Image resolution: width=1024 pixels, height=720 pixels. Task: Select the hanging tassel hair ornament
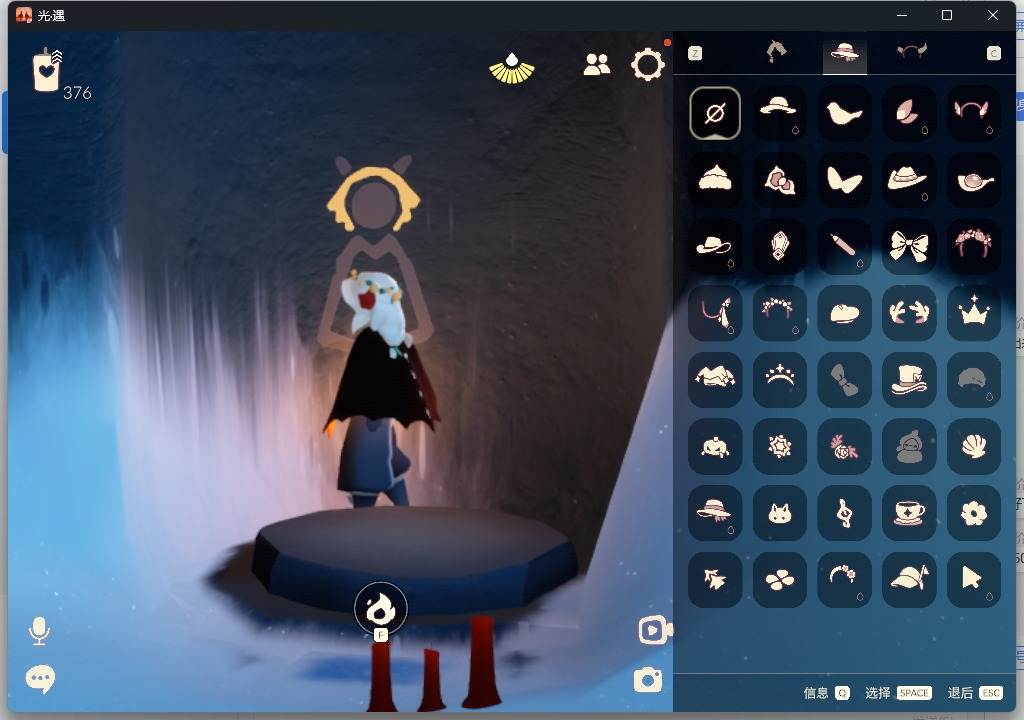click(714, 313)
